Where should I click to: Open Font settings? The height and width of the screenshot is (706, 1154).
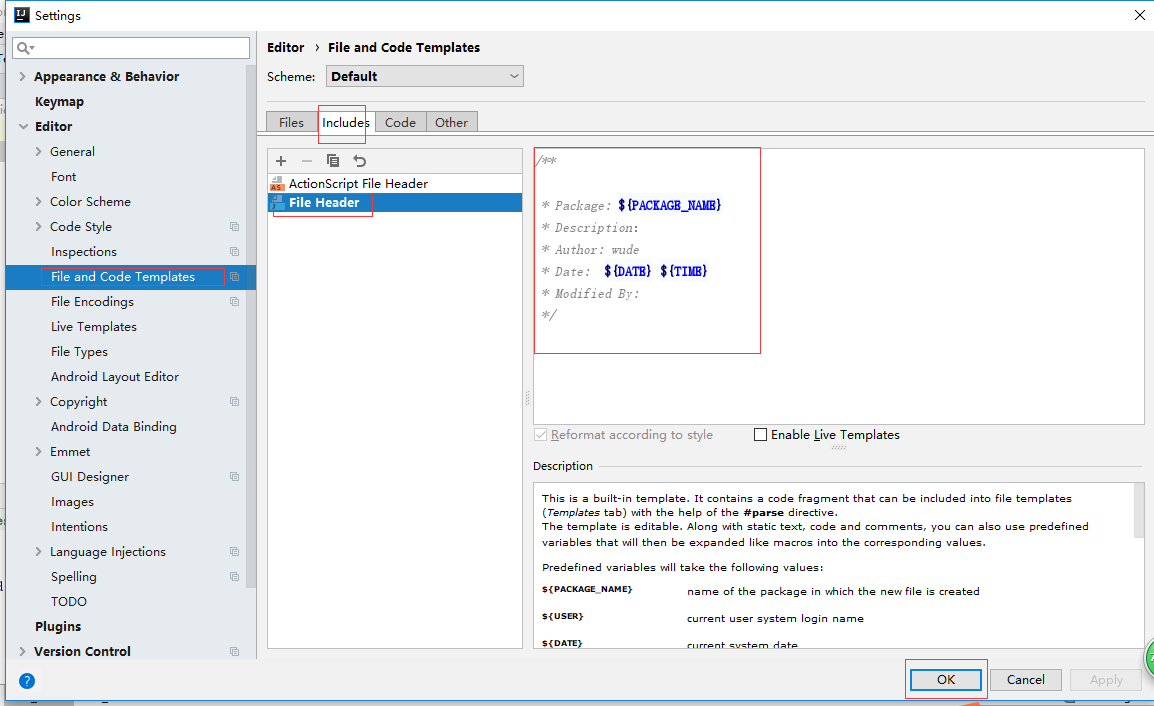(63, 177)
